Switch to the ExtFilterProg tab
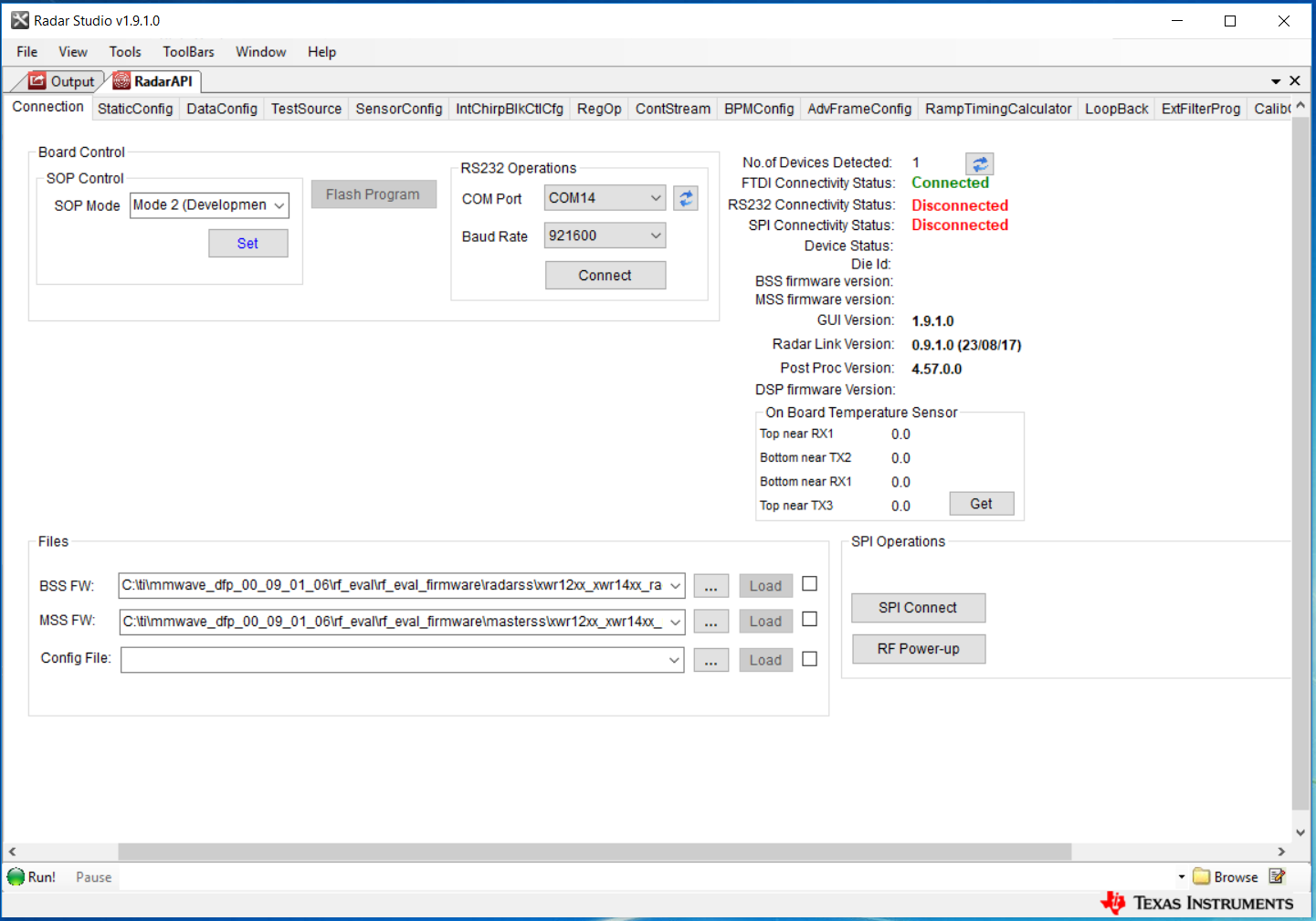This screenshot has width=1316, height=921. (1201, 109)
